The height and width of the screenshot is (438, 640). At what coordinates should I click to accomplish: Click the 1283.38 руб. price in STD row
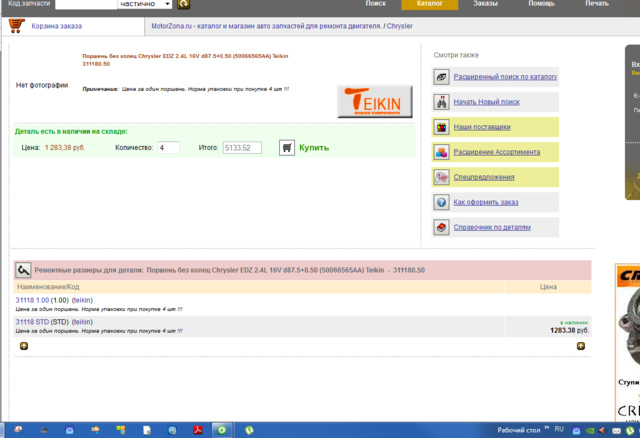click(x=569, y=330)
